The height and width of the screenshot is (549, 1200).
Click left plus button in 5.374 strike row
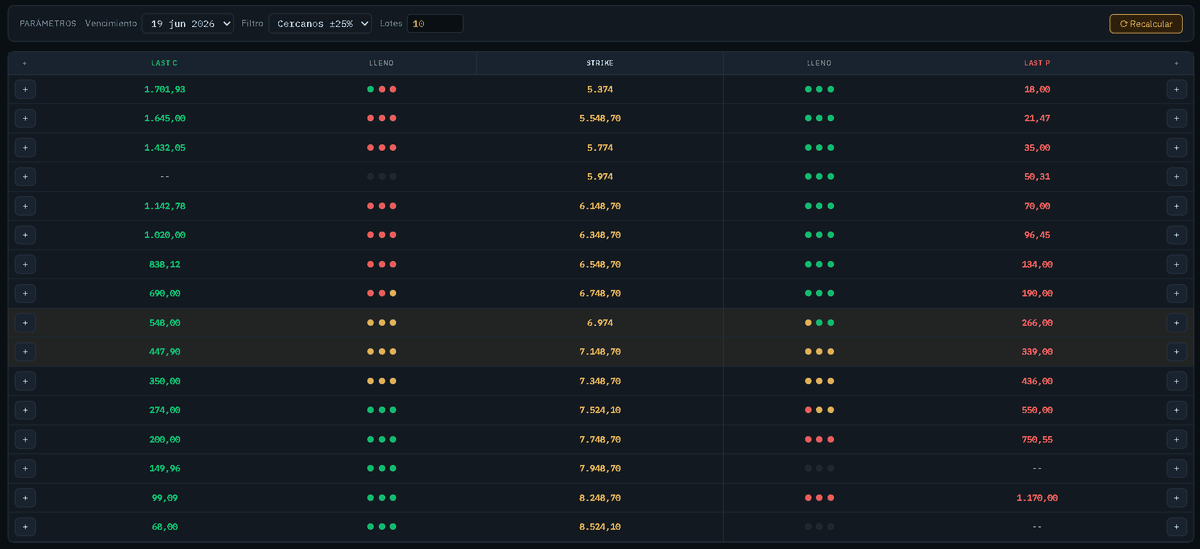coord(25,89)
